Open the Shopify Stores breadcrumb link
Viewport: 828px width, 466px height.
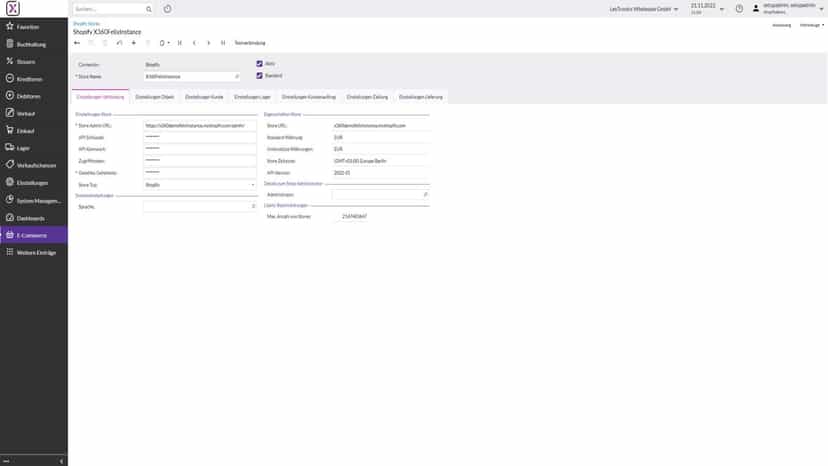point(86,24)
